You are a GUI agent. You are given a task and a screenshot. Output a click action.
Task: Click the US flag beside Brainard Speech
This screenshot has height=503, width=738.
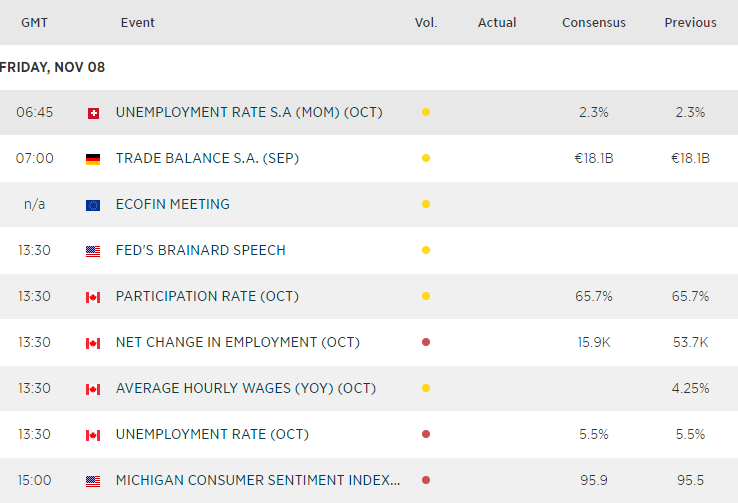pos(93,251)
